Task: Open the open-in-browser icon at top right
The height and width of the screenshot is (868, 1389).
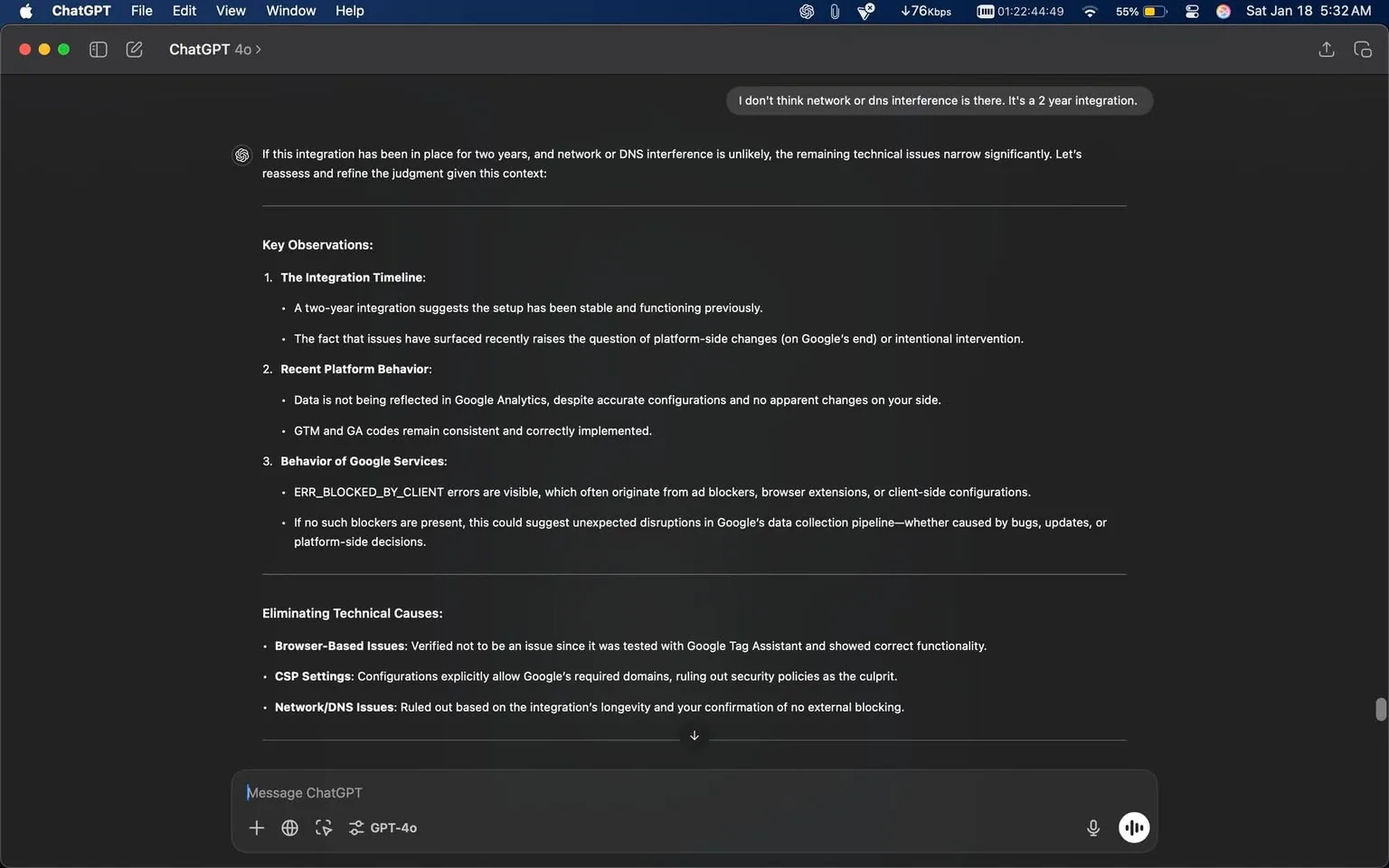Action: pos(1362,50)
